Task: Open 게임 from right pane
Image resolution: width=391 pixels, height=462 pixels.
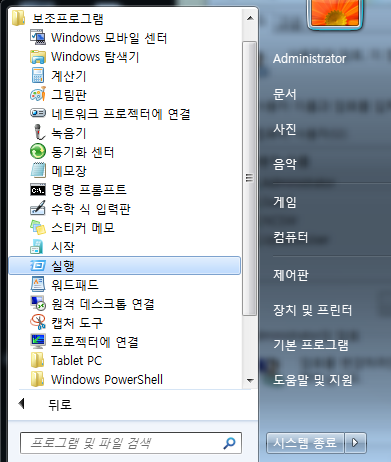Action: click(285, 202)
